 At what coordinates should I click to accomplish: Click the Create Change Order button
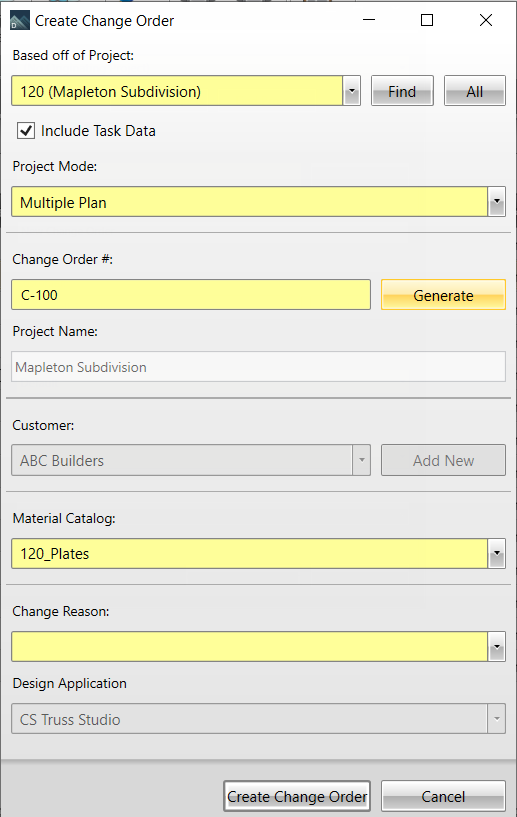pyautogui.click(x=297, y=796)
